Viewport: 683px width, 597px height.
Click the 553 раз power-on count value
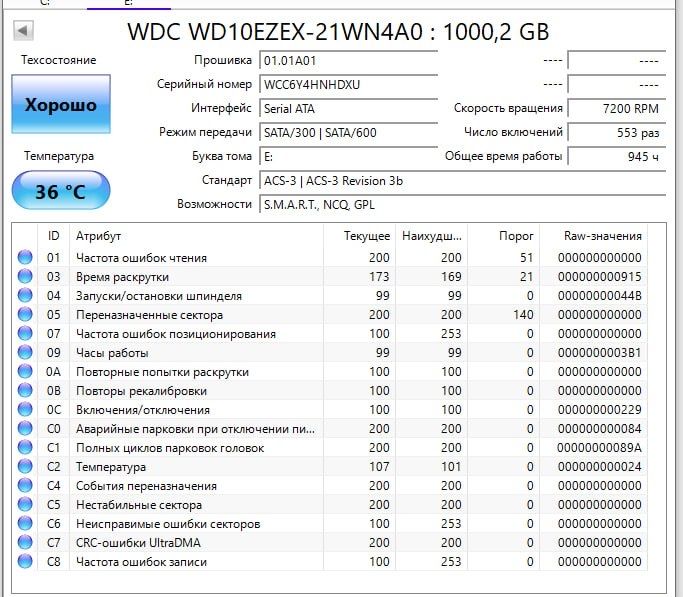click(x=617, y=132)
